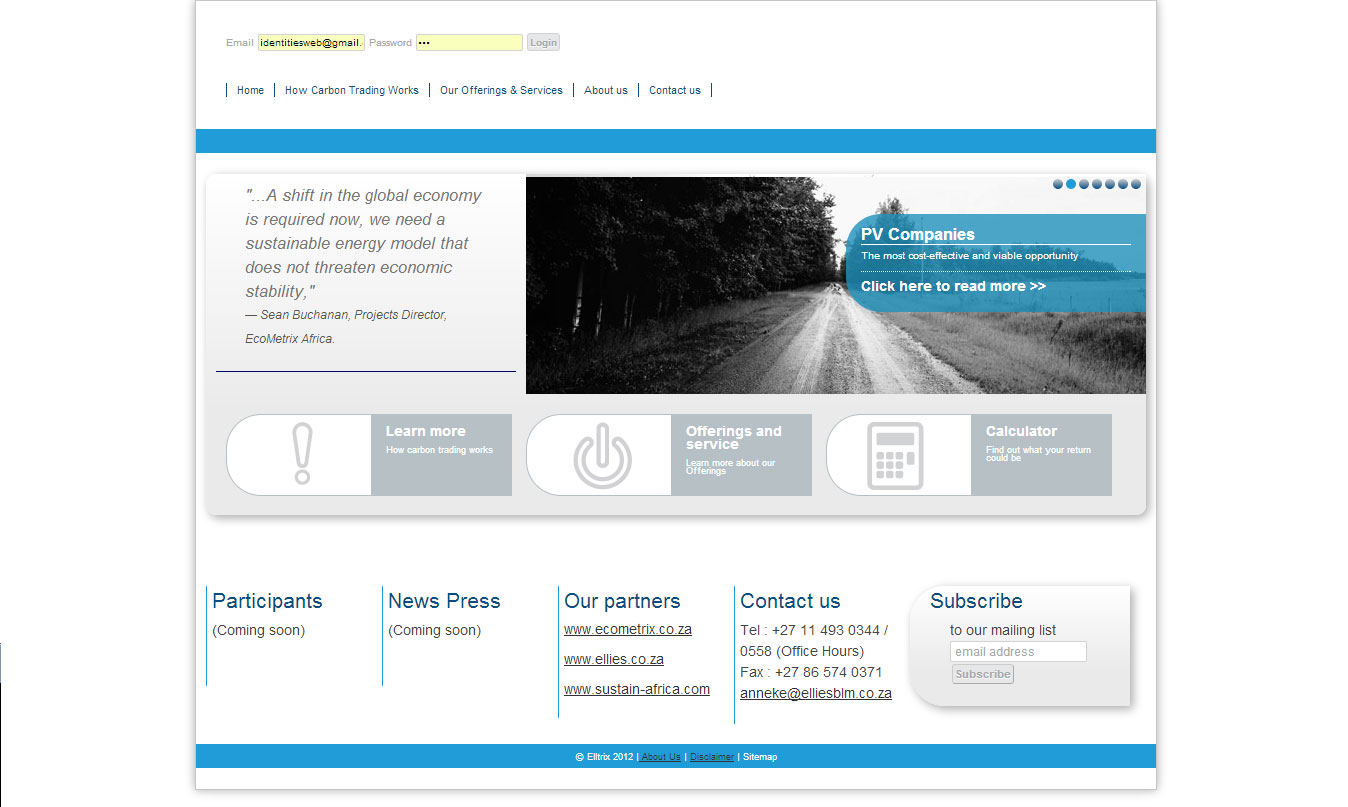Open the Disclaimer footer link
1348x807 pixels.
pyautogui.click(x=712, y=757)
